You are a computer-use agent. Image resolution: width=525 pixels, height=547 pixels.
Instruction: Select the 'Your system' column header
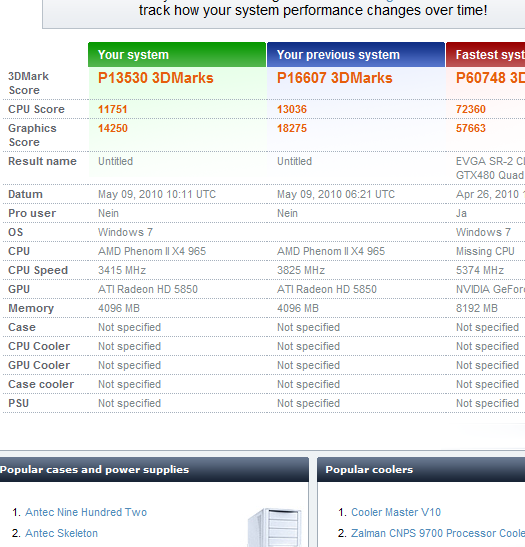pos(177,55)
